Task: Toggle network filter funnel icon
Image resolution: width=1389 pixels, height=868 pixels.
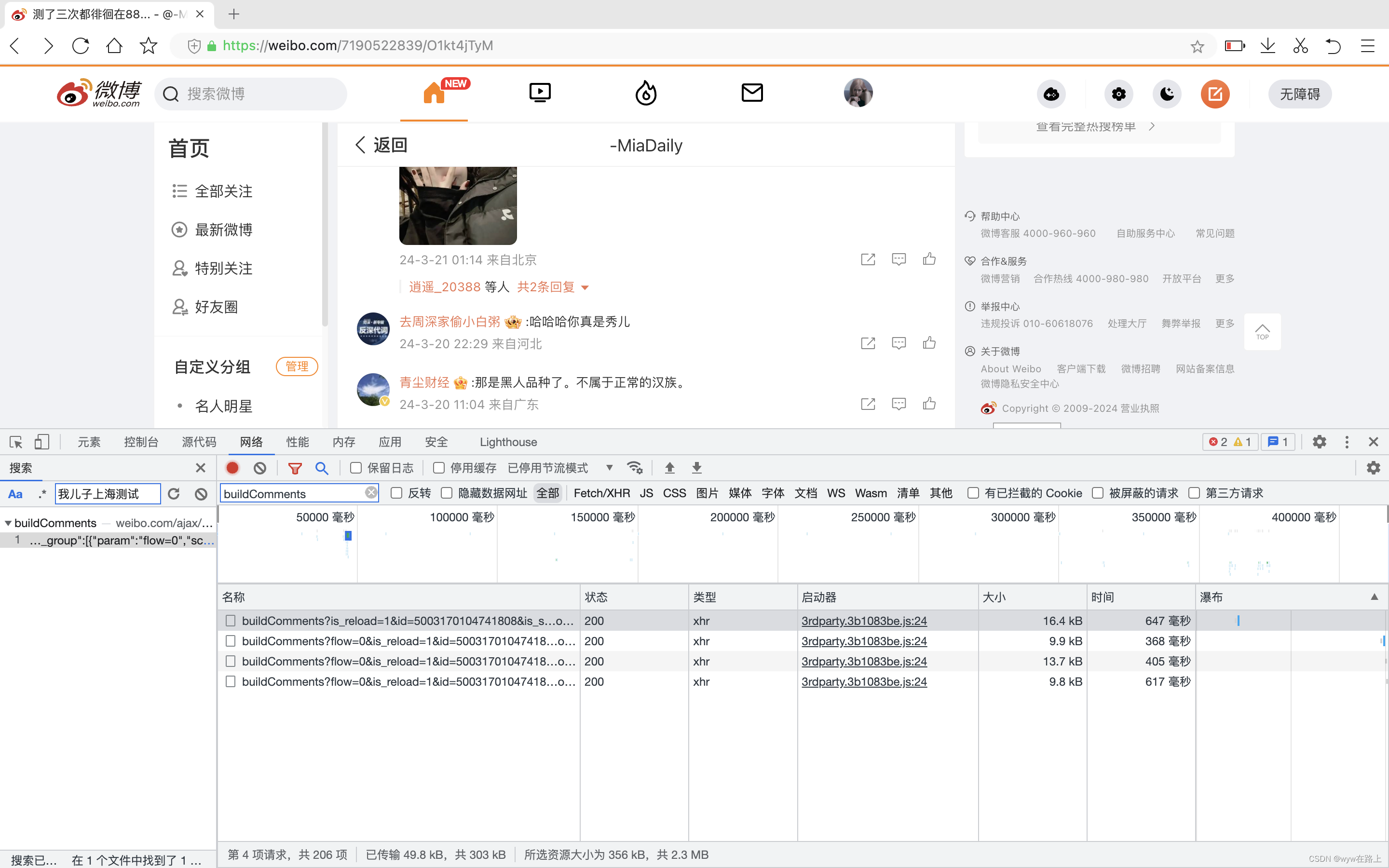Action: click(295, 468)
